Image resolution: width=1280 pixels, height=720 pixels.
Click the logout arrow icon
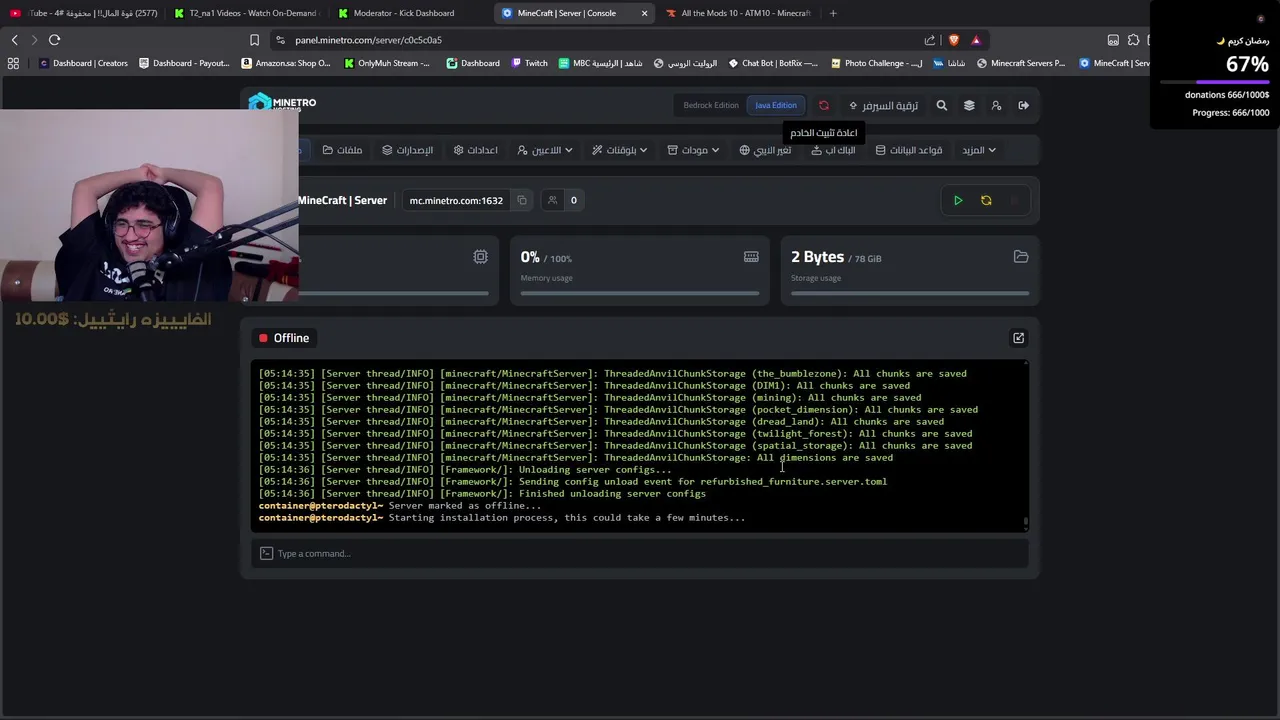(1024, 105)
